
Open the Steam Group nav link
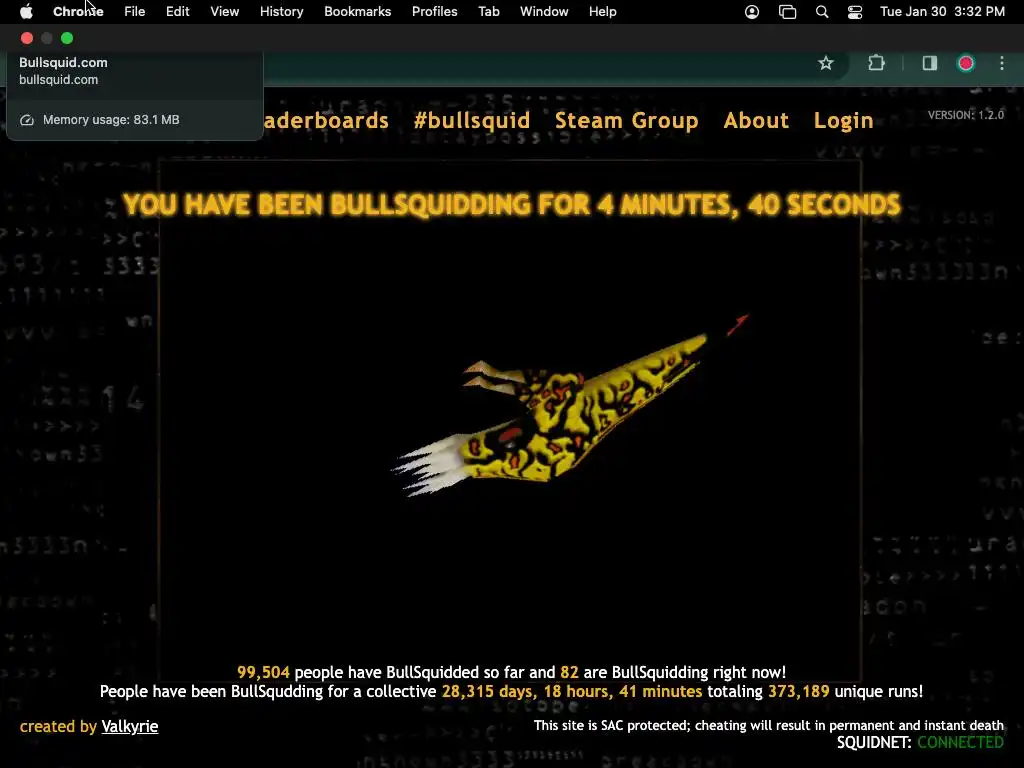[626, 120]
